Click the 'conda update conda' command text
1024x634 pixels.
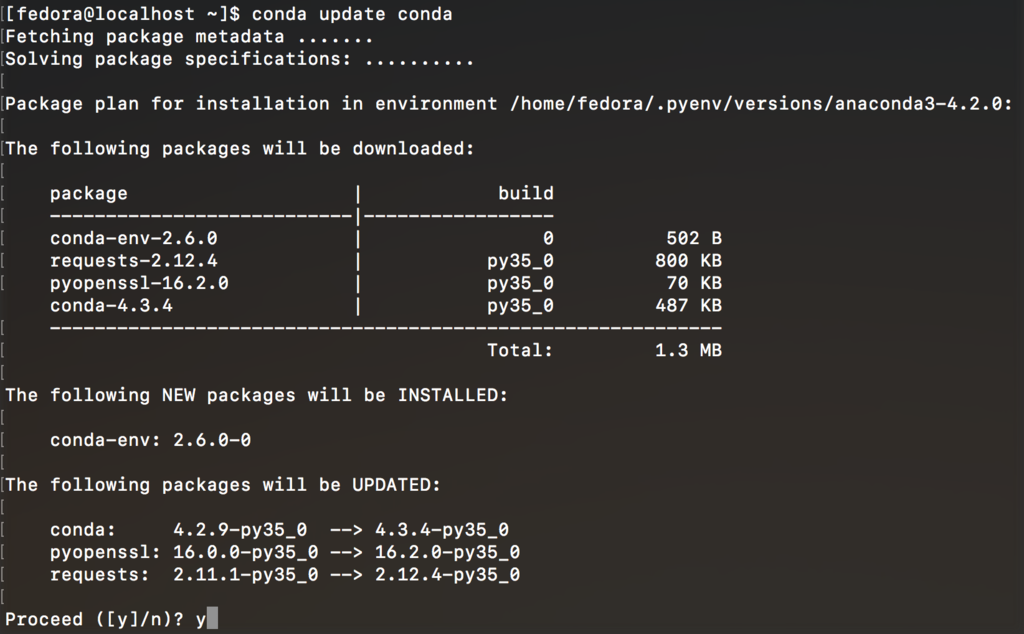352,14
